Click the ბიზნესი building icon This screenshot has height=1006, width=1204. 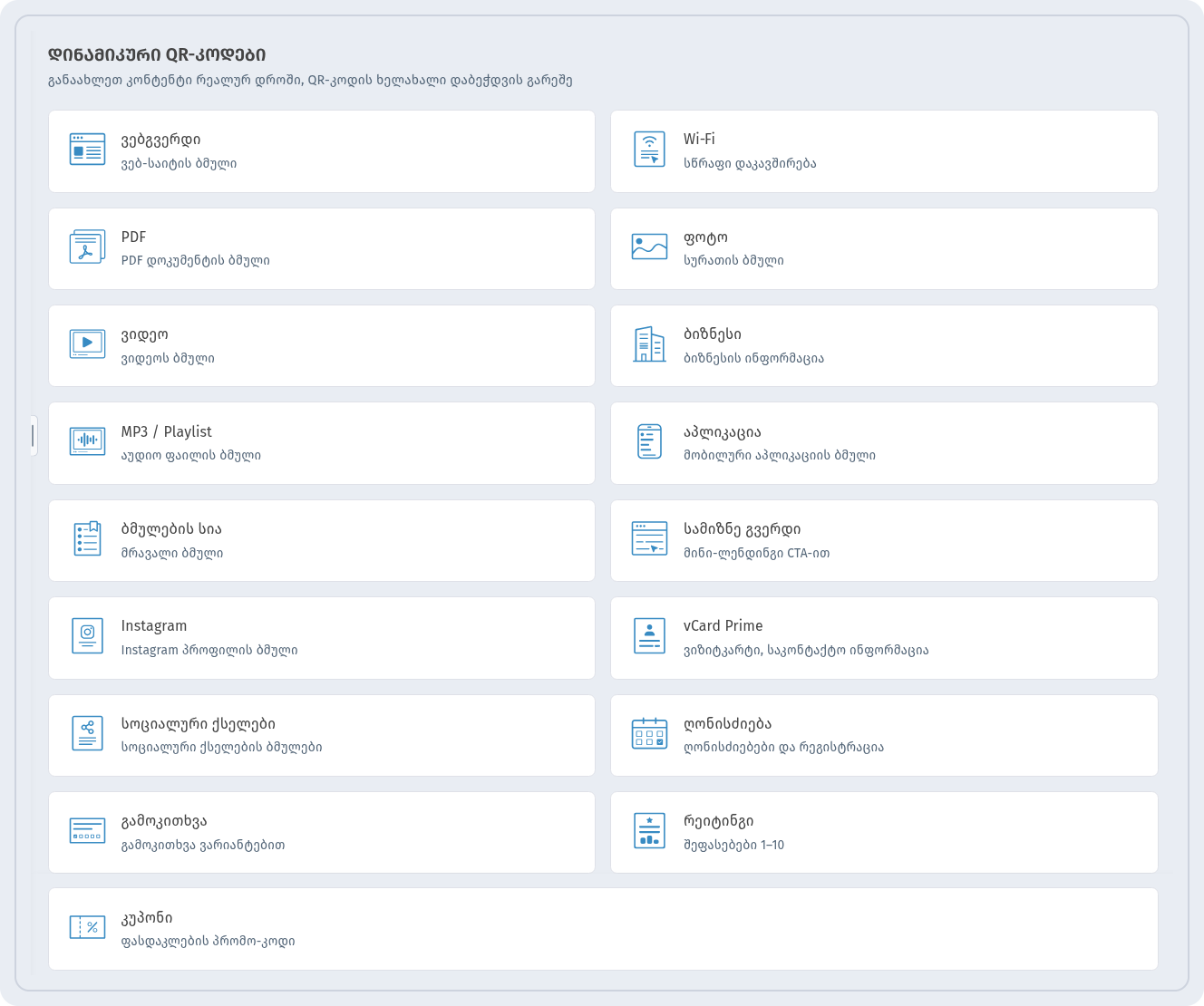point(649,344)
